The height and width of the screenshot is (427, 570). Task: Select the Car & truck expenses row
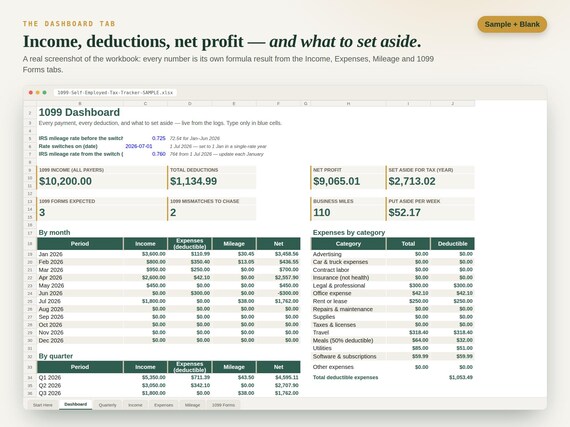pyautogui.click(x=393, y=262)
